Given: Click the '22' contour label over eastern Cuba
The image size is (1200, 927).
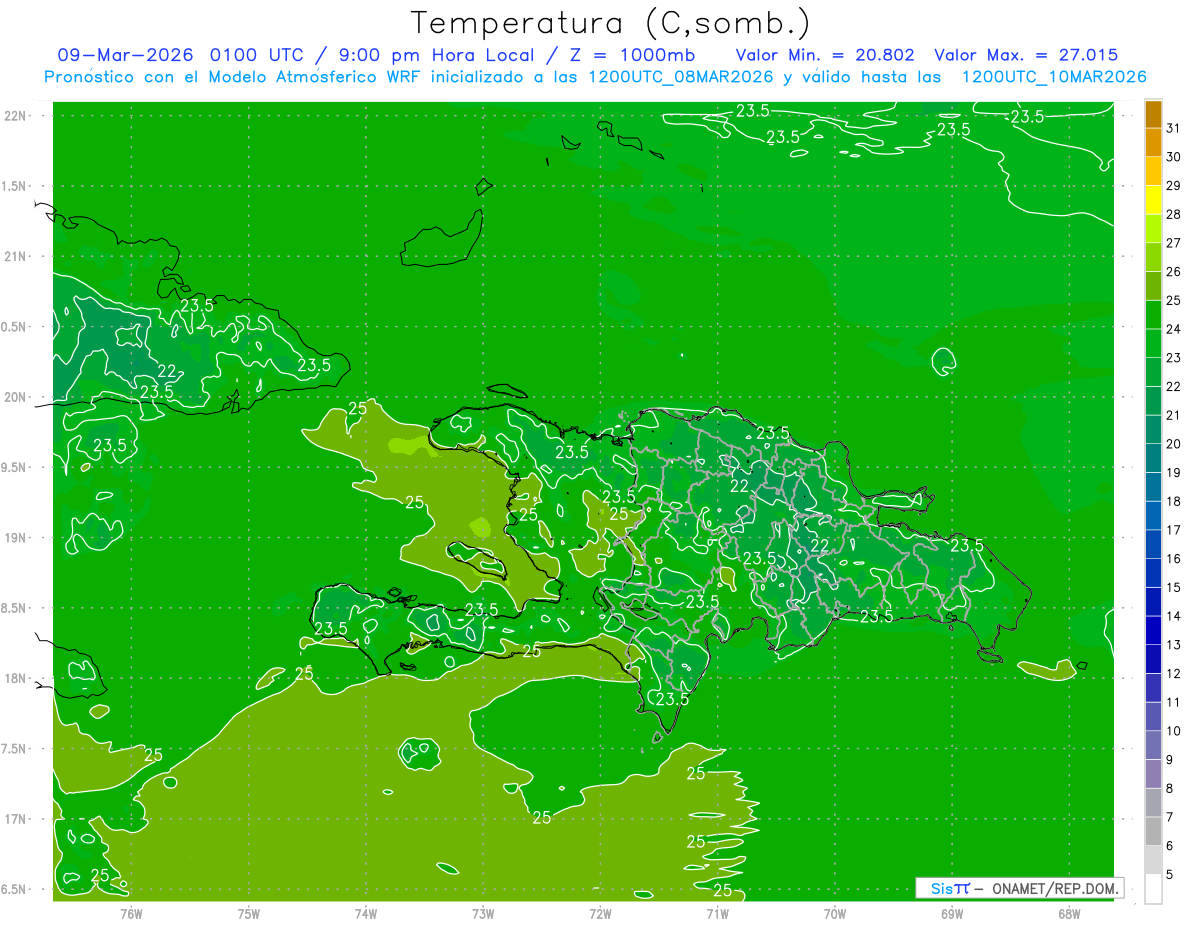Looking at the screenshot, I should [x=167, y=371].
